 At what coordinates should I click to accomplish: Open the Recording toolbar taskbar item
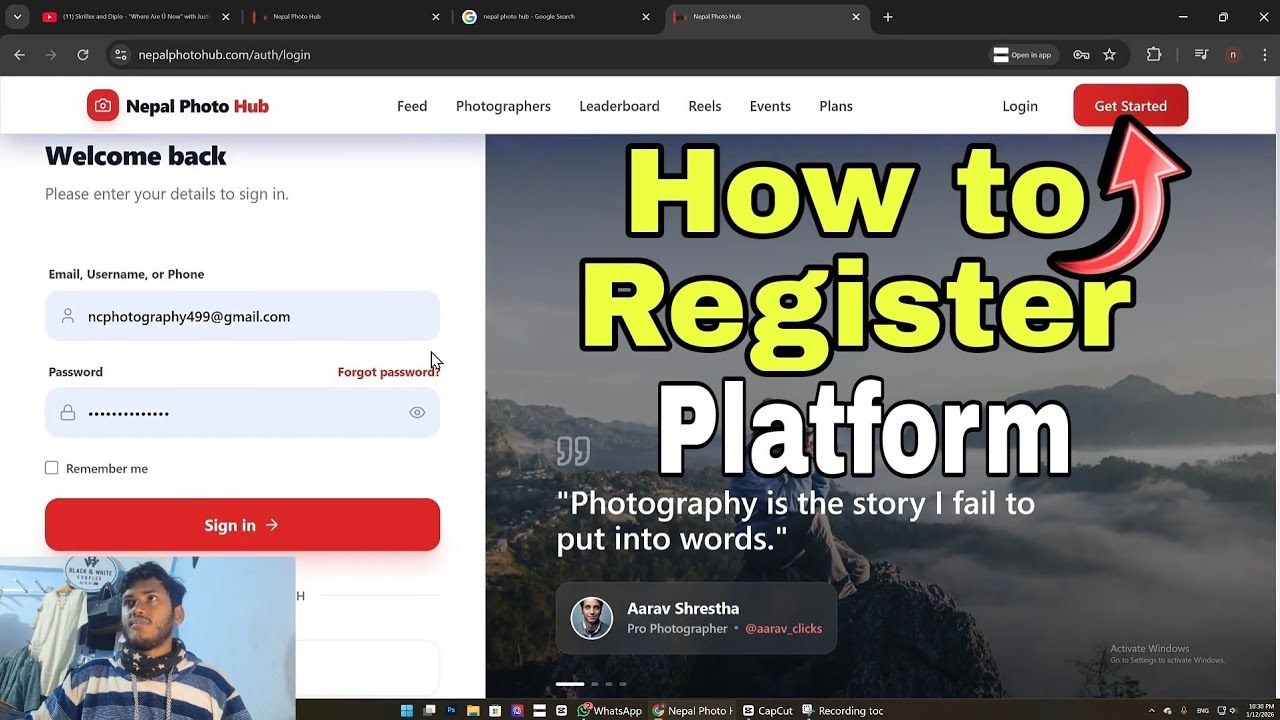pos(843,711)
